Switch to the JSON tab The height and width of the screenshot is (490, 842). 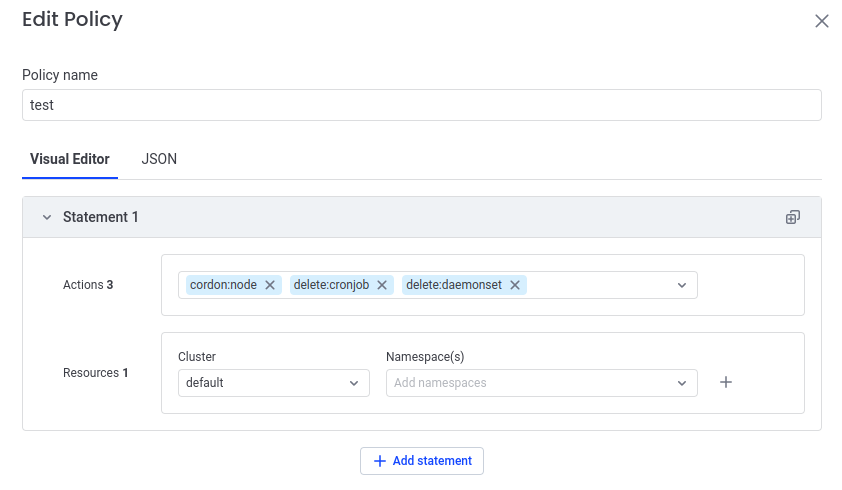click(x=159, y=159)
